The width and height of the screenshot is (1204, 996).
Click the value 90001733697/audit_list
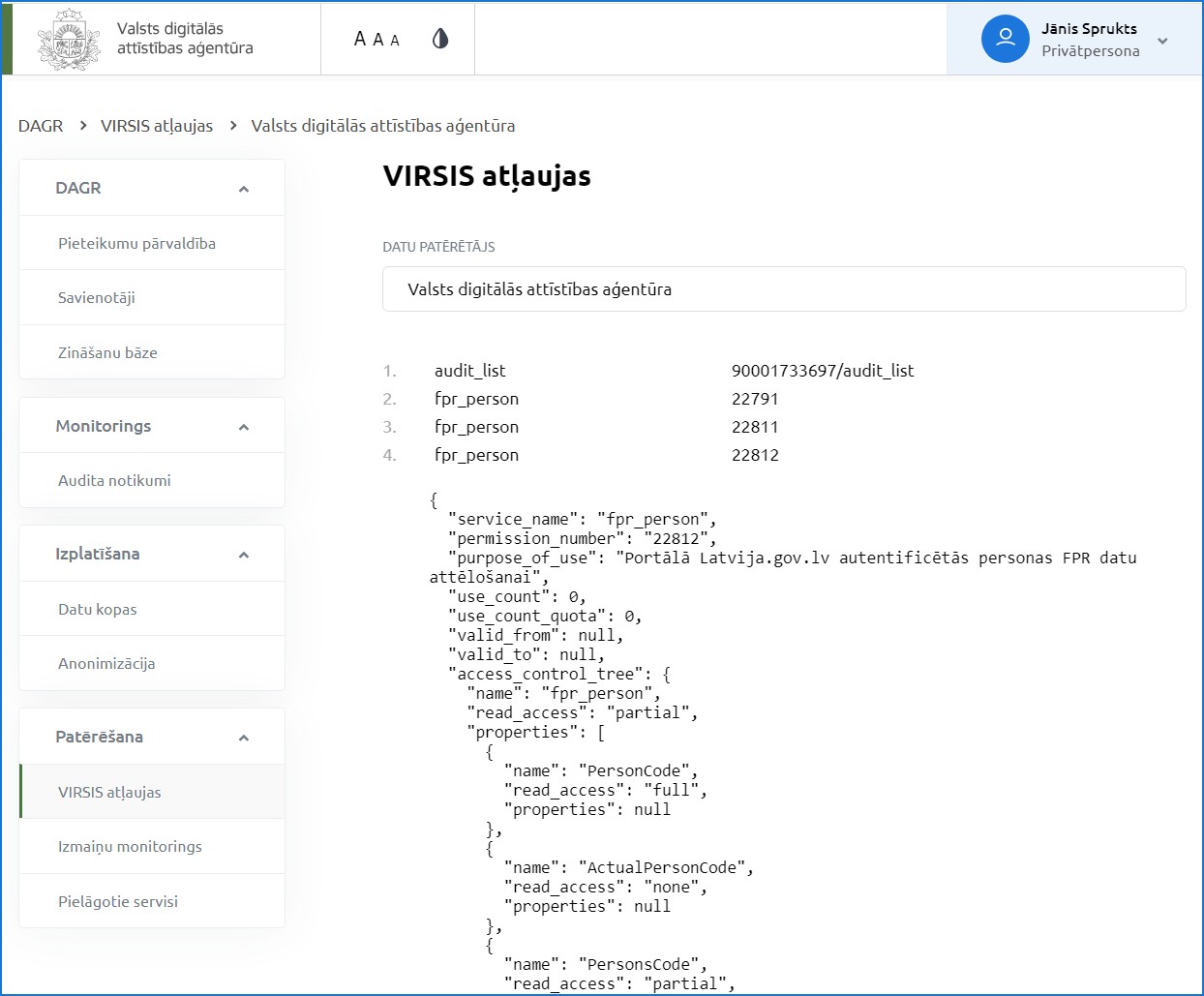823,371
